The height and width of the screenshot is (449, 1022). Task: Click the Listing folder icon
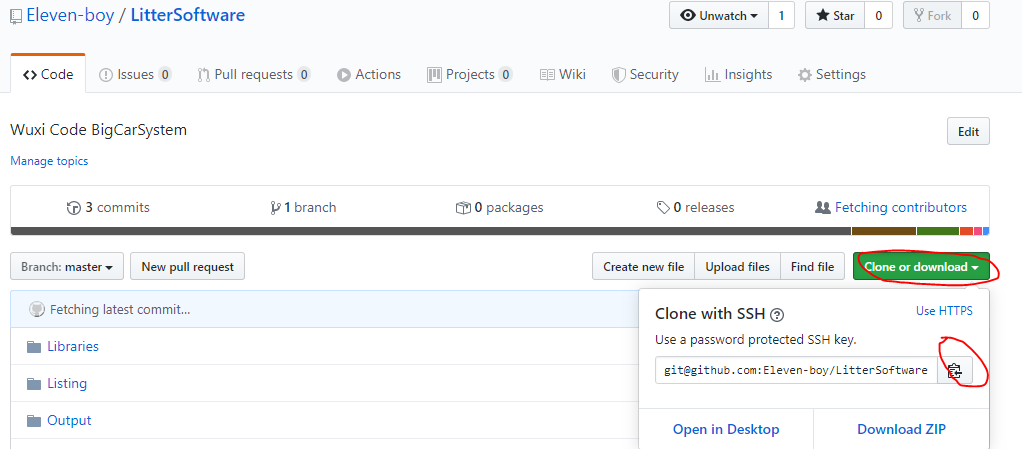34,384
